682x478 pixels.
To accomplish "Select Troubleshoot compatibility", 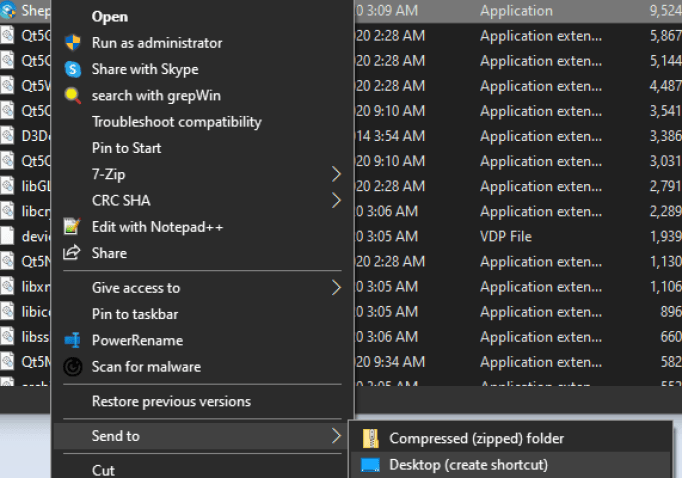I will point(176,122).
